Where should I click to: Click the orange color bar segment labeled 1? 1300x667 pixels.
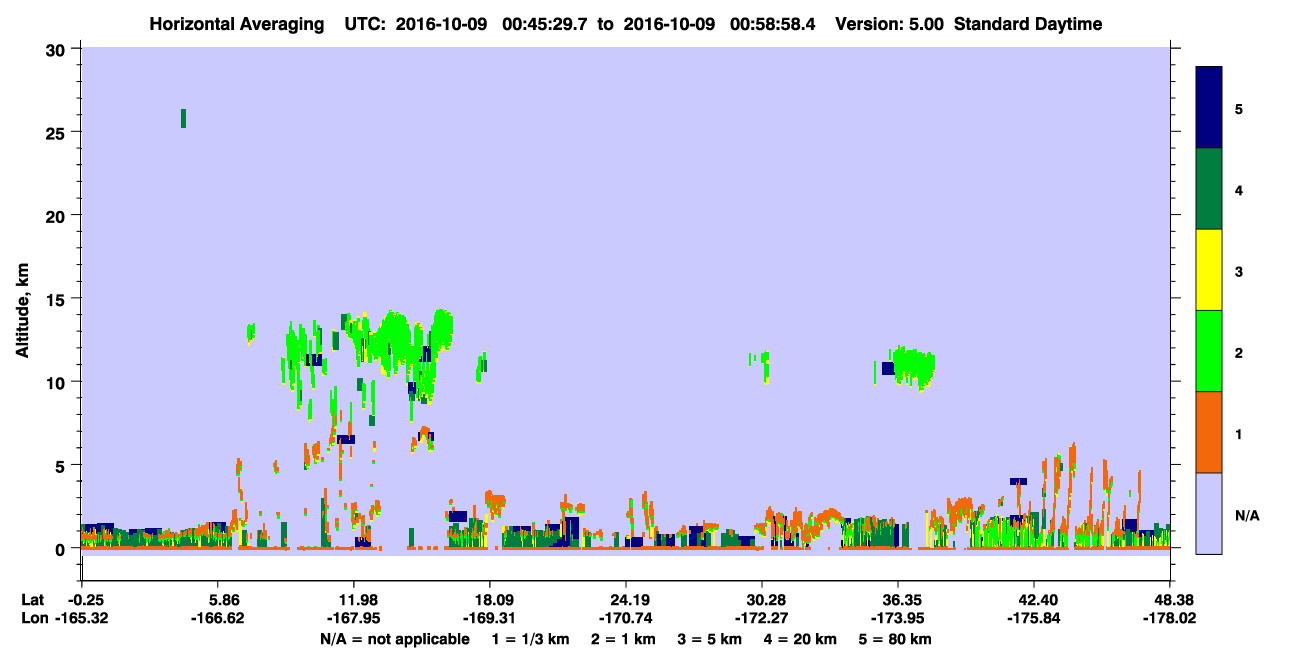(1209, 432)
